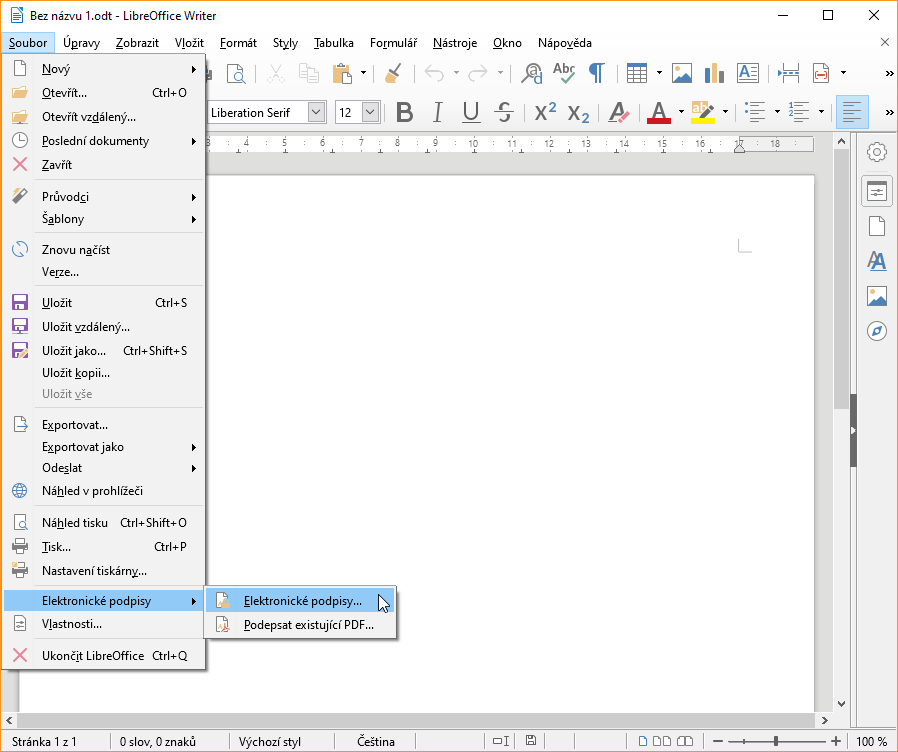The height and width of the screenshot is (752, 898).
Task: Insert image icon in toolbar
Action: [682, 73]
